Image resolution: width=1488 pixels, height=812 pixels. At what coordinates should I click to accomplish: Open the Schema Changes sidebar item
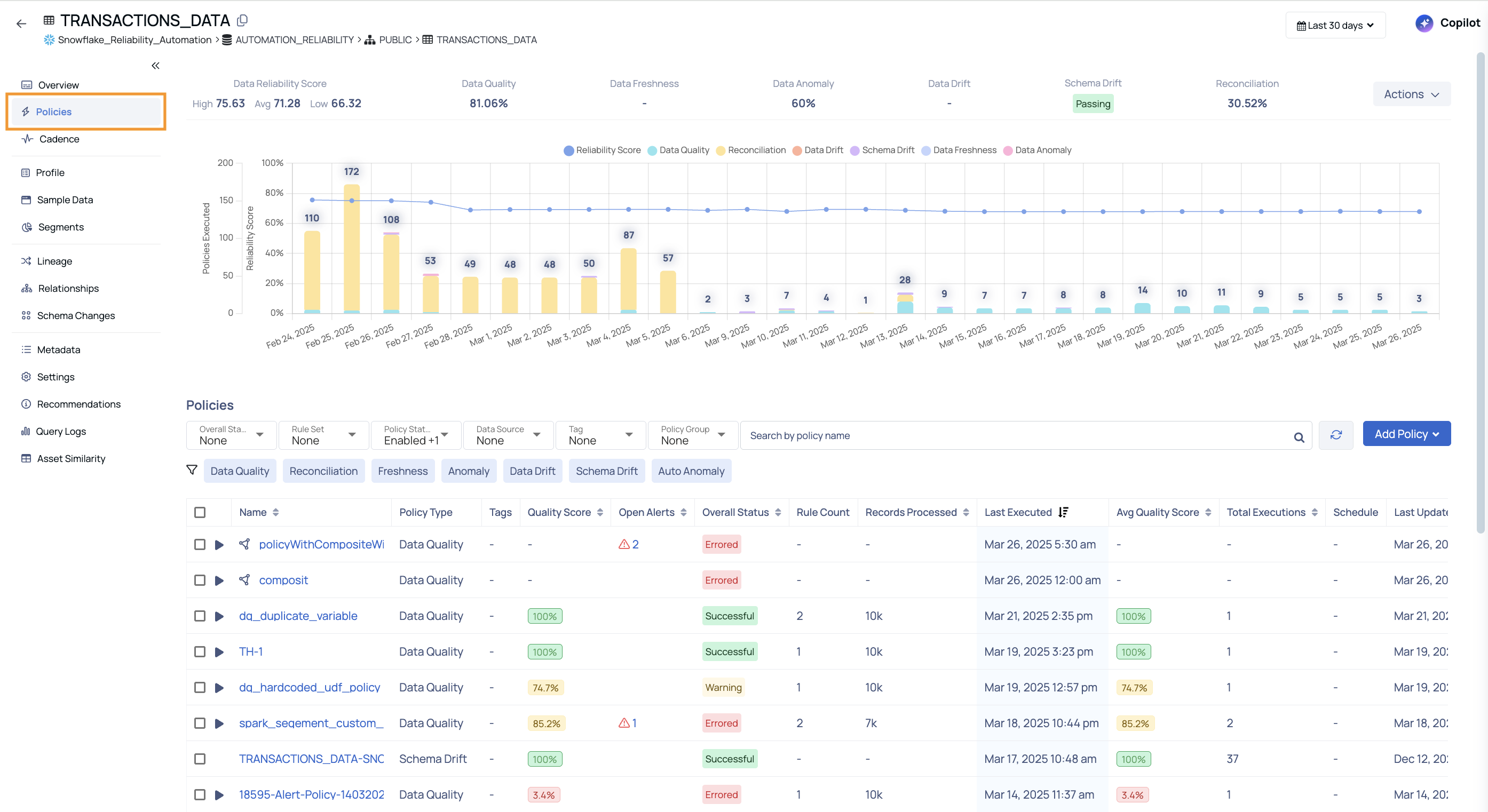point(76,316)
